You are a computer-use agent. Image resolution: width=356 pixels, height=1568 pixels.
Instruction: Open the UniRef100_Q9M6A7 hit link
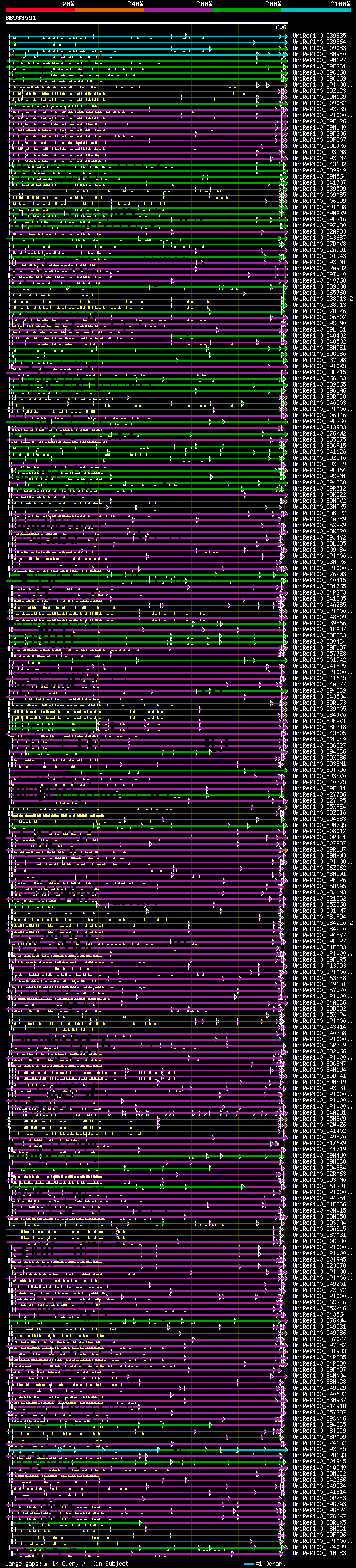coord(319,60)
